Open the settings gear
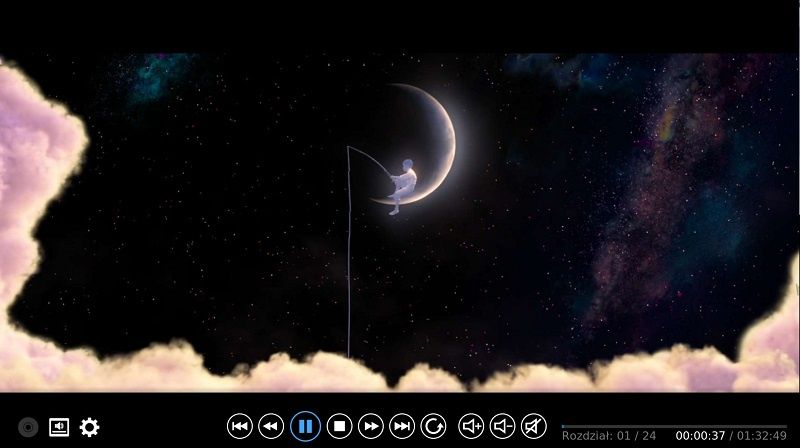Image resolution: width=800 pixels, height=448 pixels. point(89,427)
